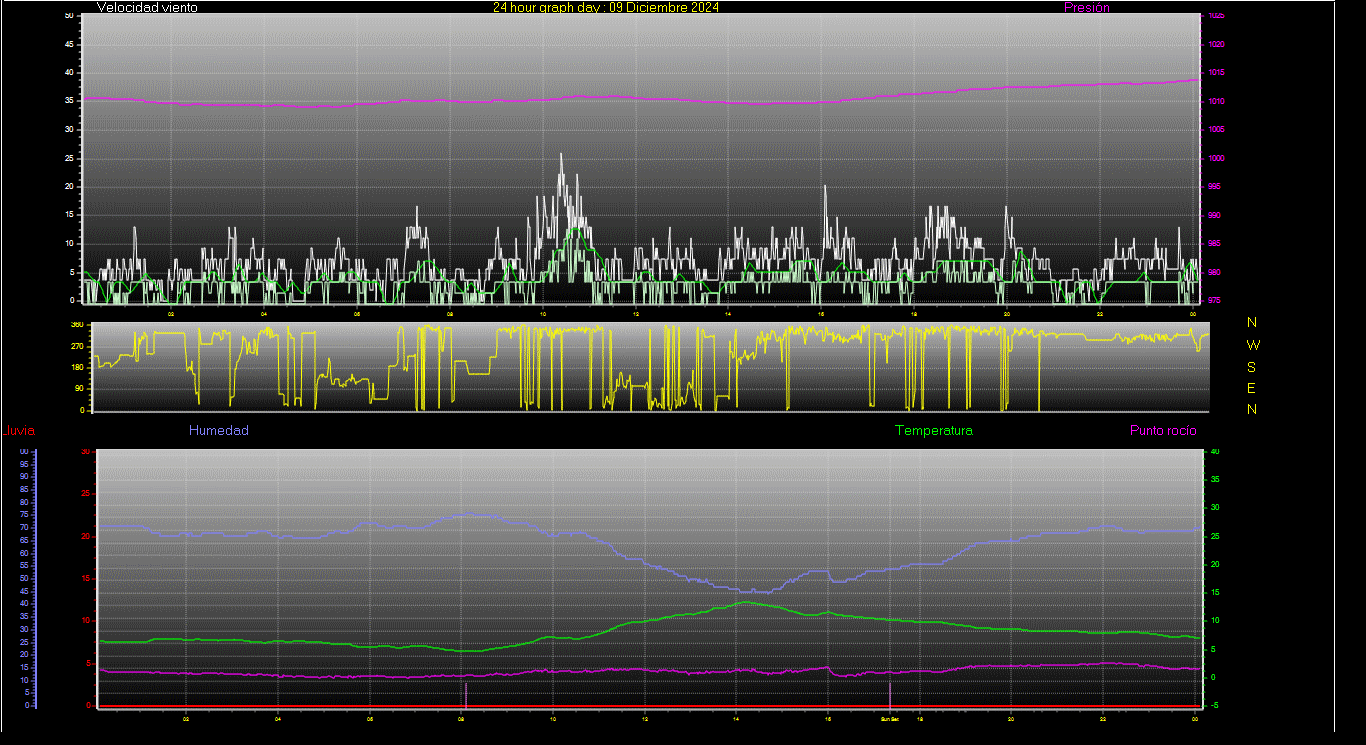The image size is (1366, 745).
Task: Select pressure axis value "985"
Action: coord(1214,244)
